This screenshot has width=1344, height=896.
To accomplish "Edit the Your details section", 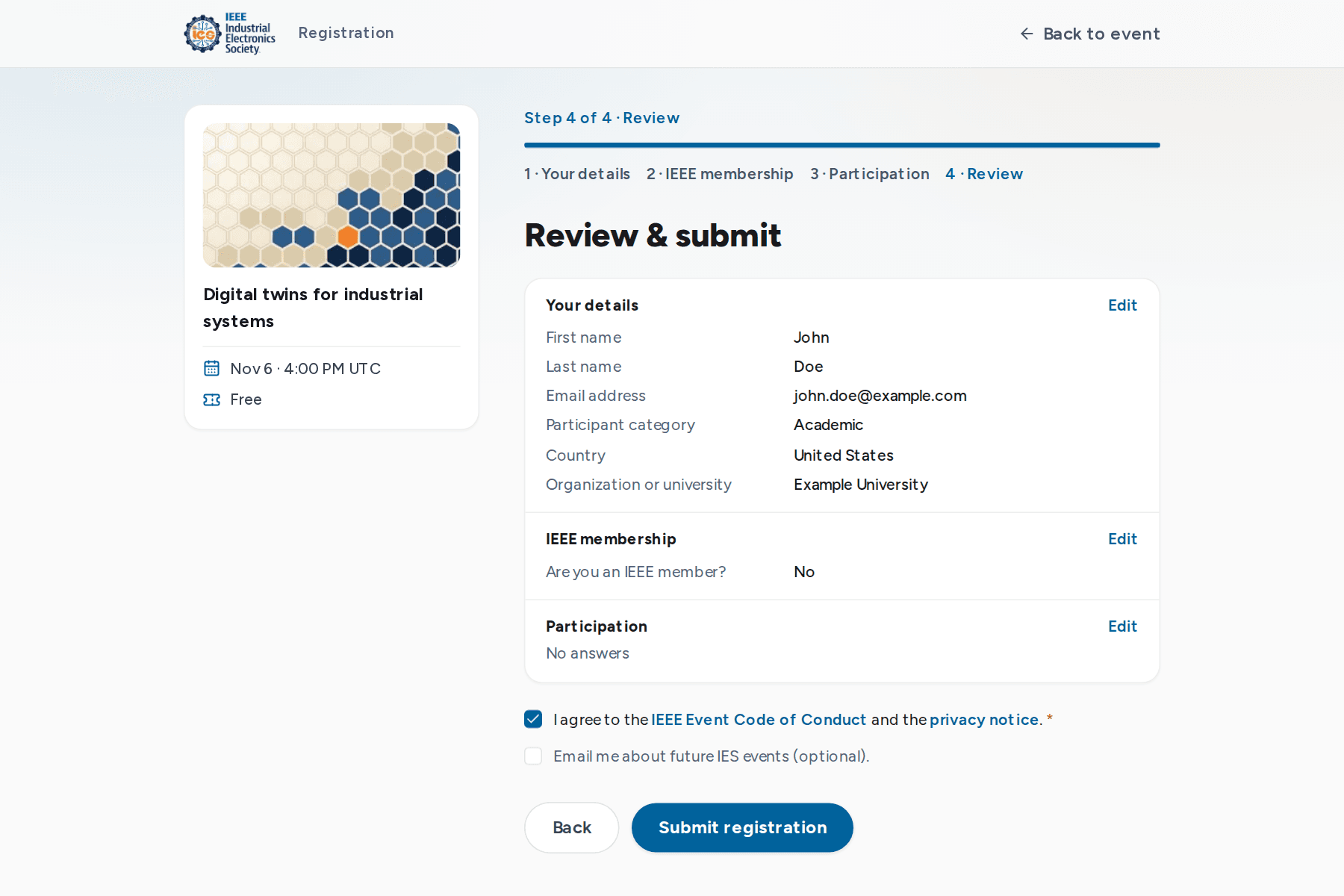I will [x=1122, y=305].
